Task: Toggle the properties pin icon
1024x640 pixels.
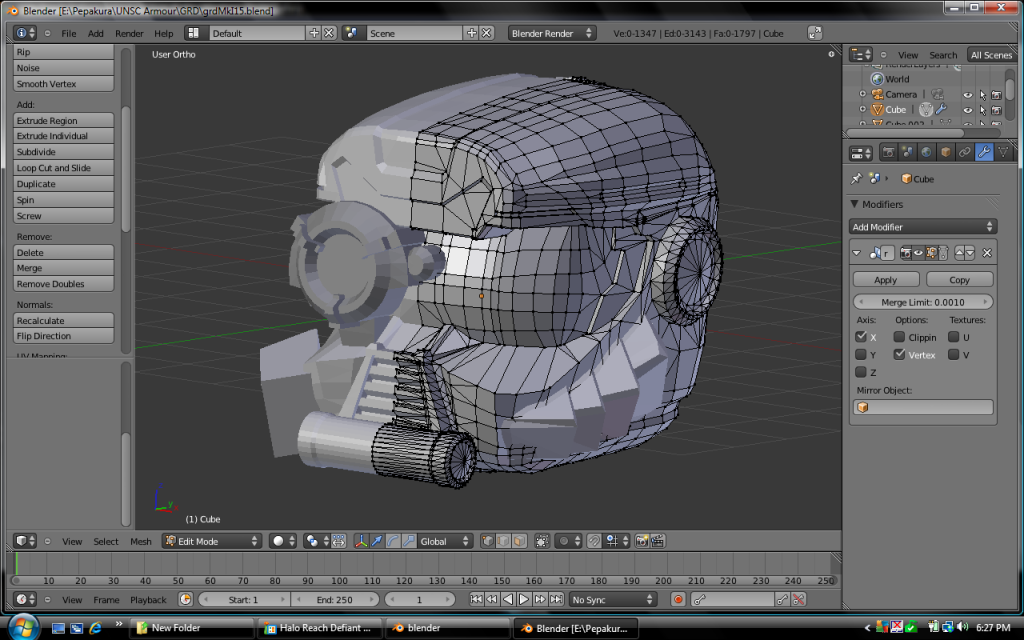Action: 856,178
